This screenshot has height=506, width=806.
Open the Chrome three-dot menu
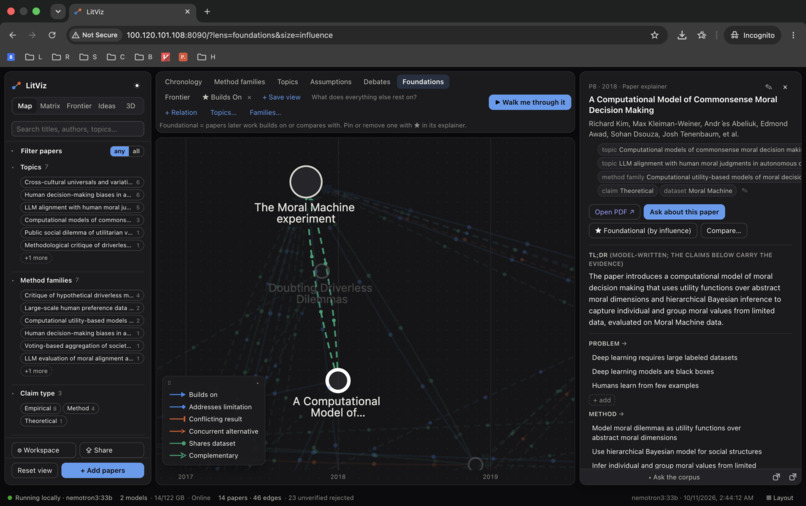(793, 35)
